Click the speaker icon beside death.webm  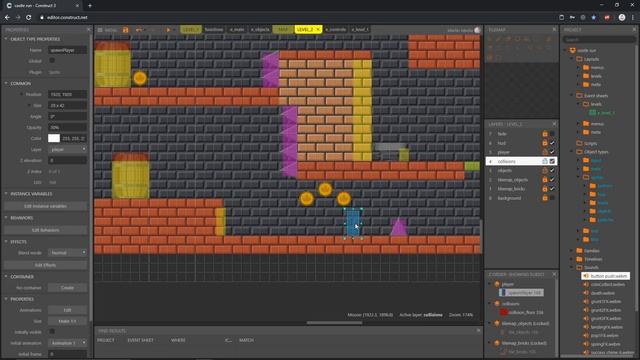(586, 293)
